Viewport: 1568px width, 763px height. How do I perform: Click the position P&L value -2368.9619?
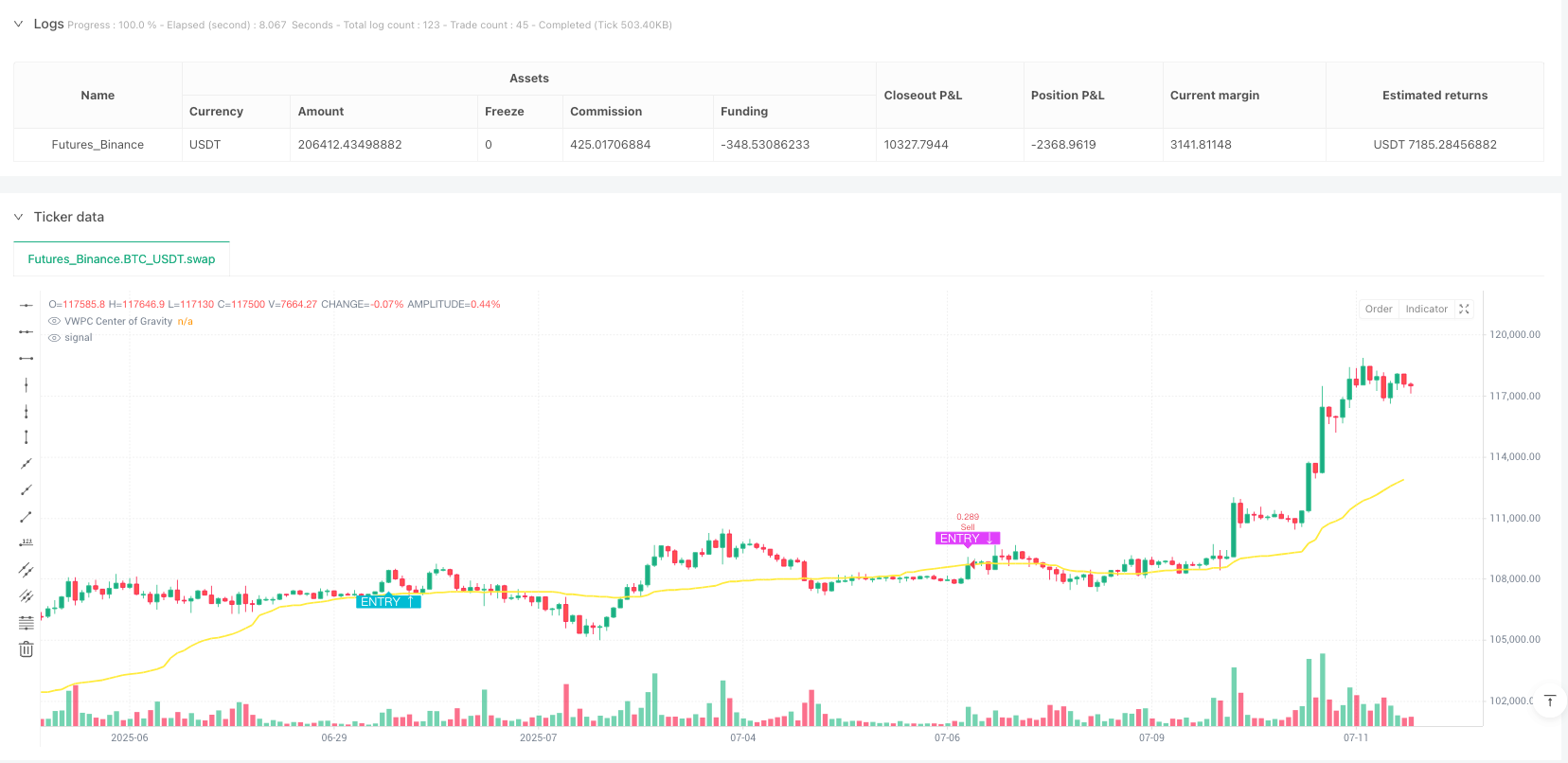coord(1063,145)
